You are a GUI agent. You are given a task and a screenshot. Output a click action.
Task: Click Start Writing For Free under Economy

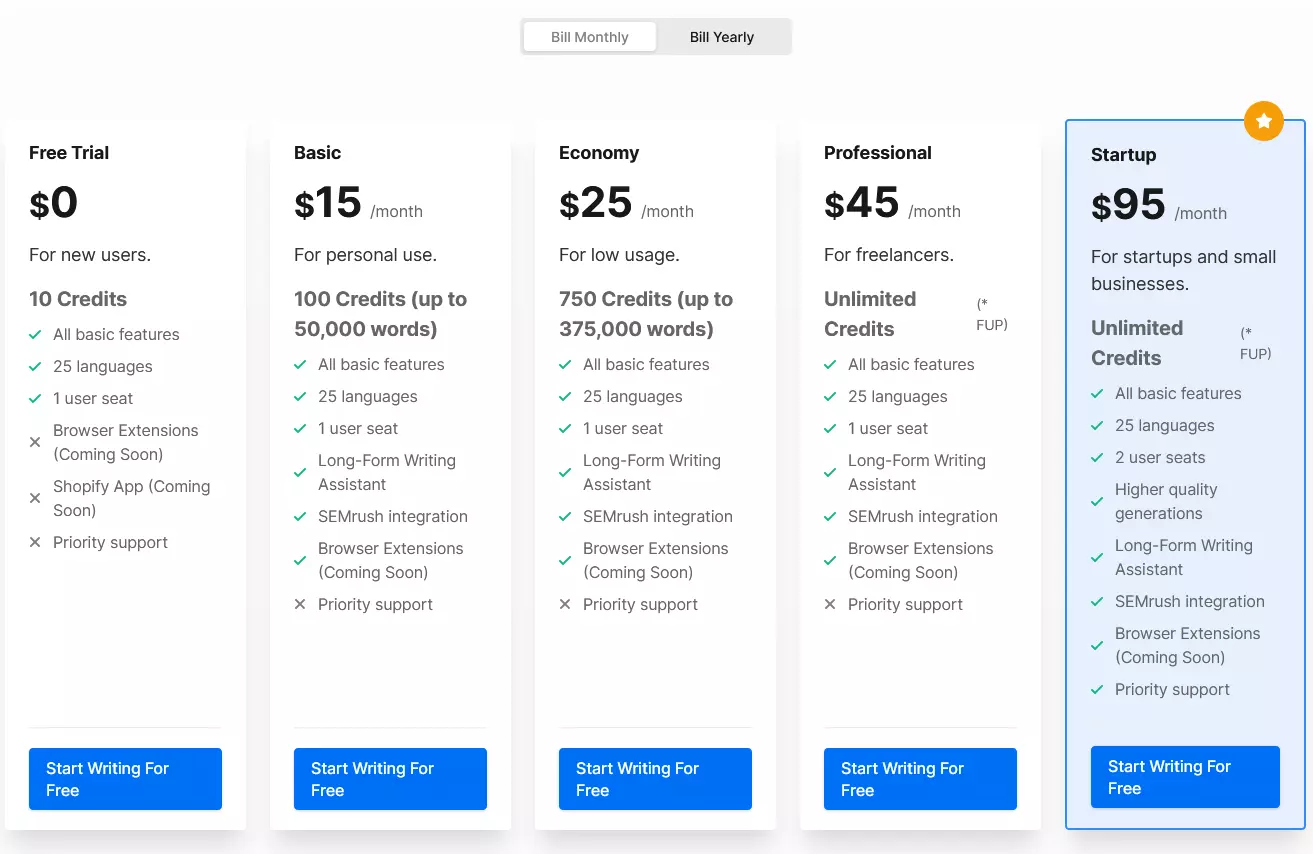point(654,779)
